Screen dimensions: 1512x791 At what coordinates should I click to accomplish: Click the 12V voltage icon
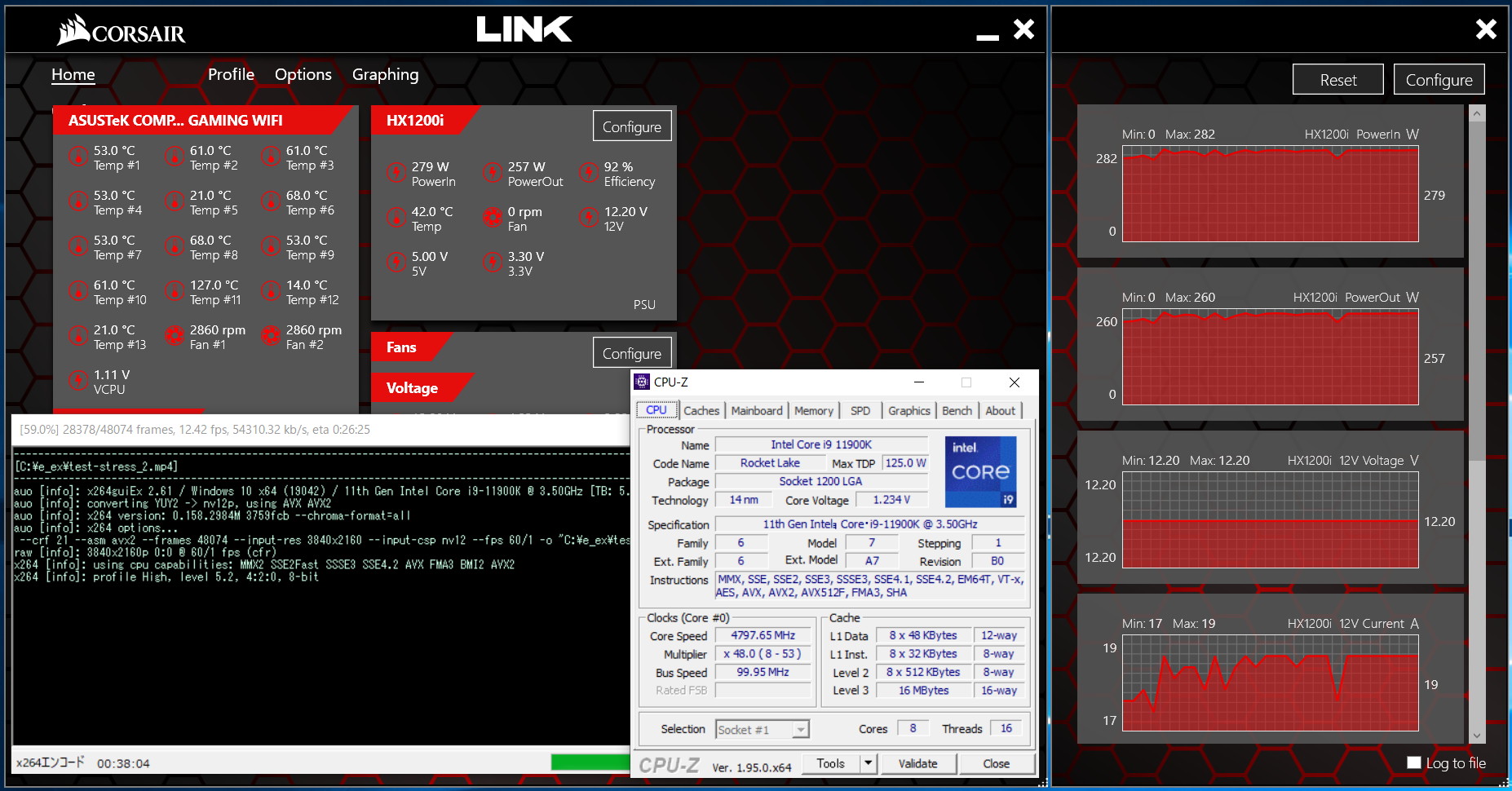pos(589,217)
